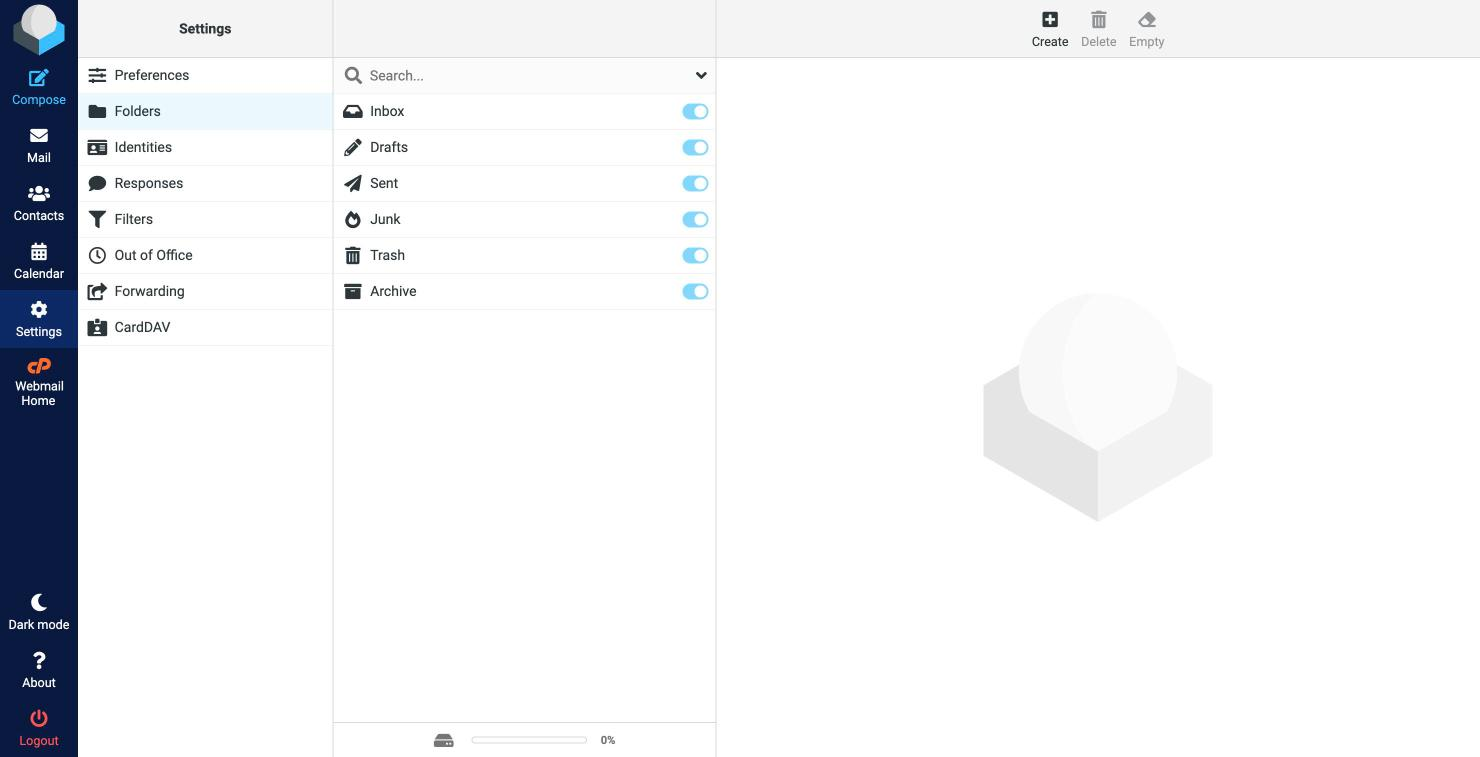Click the Settings panel heading

pyautogui.click(x=205, y=29)
